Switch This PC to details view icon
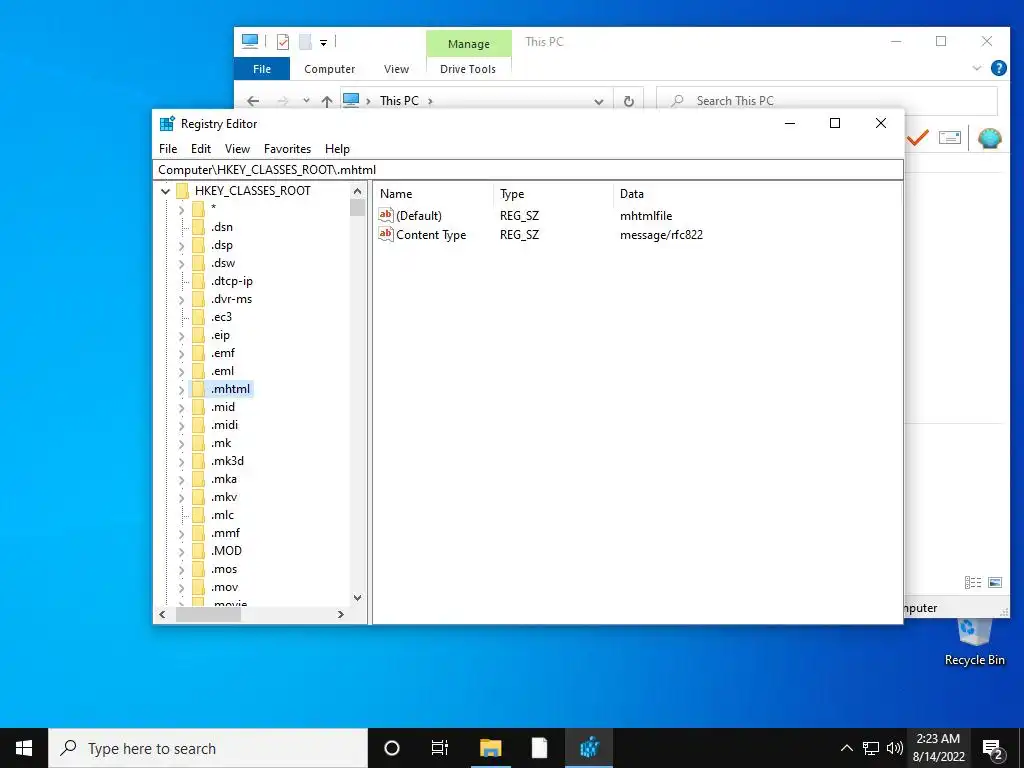Screen dimensions: 1024x768 pos(973,583)
